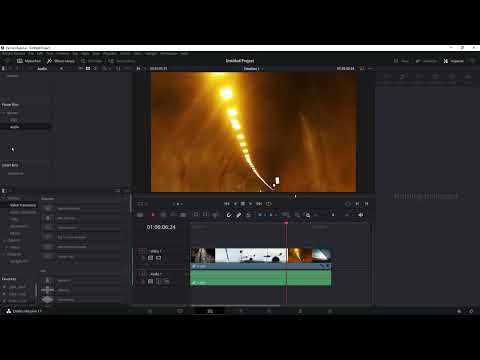Open the File menu

pyautogui.click(x=31, y=54)
